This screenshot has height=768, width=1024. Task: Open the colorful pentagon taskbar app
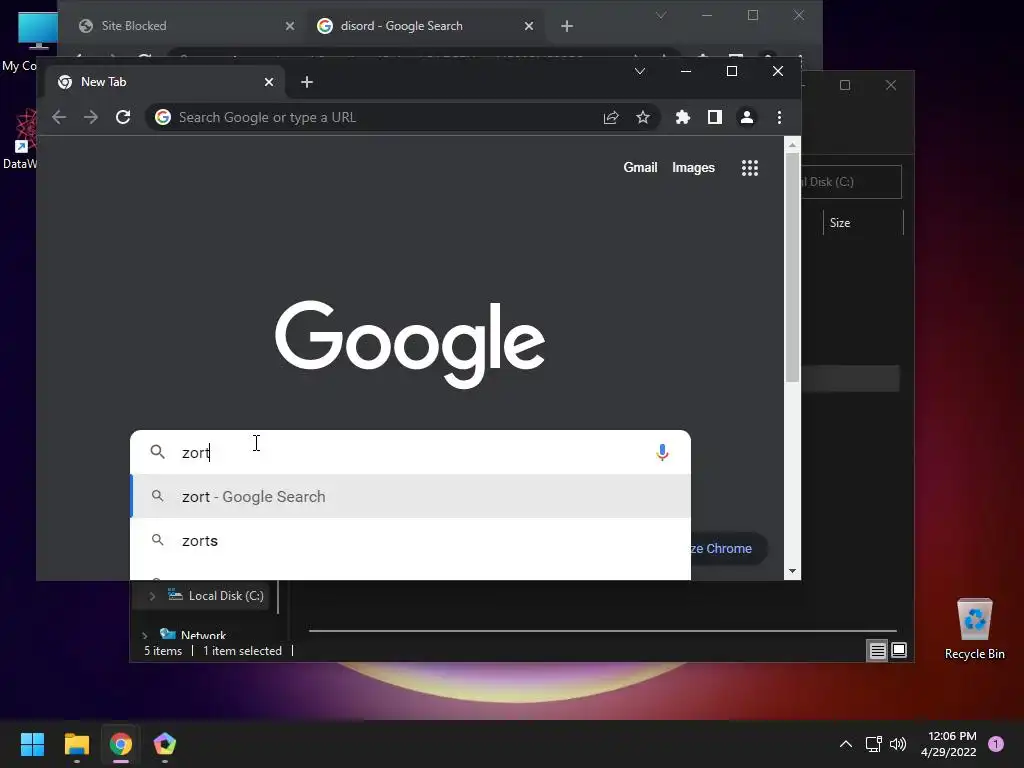[165, 744]
